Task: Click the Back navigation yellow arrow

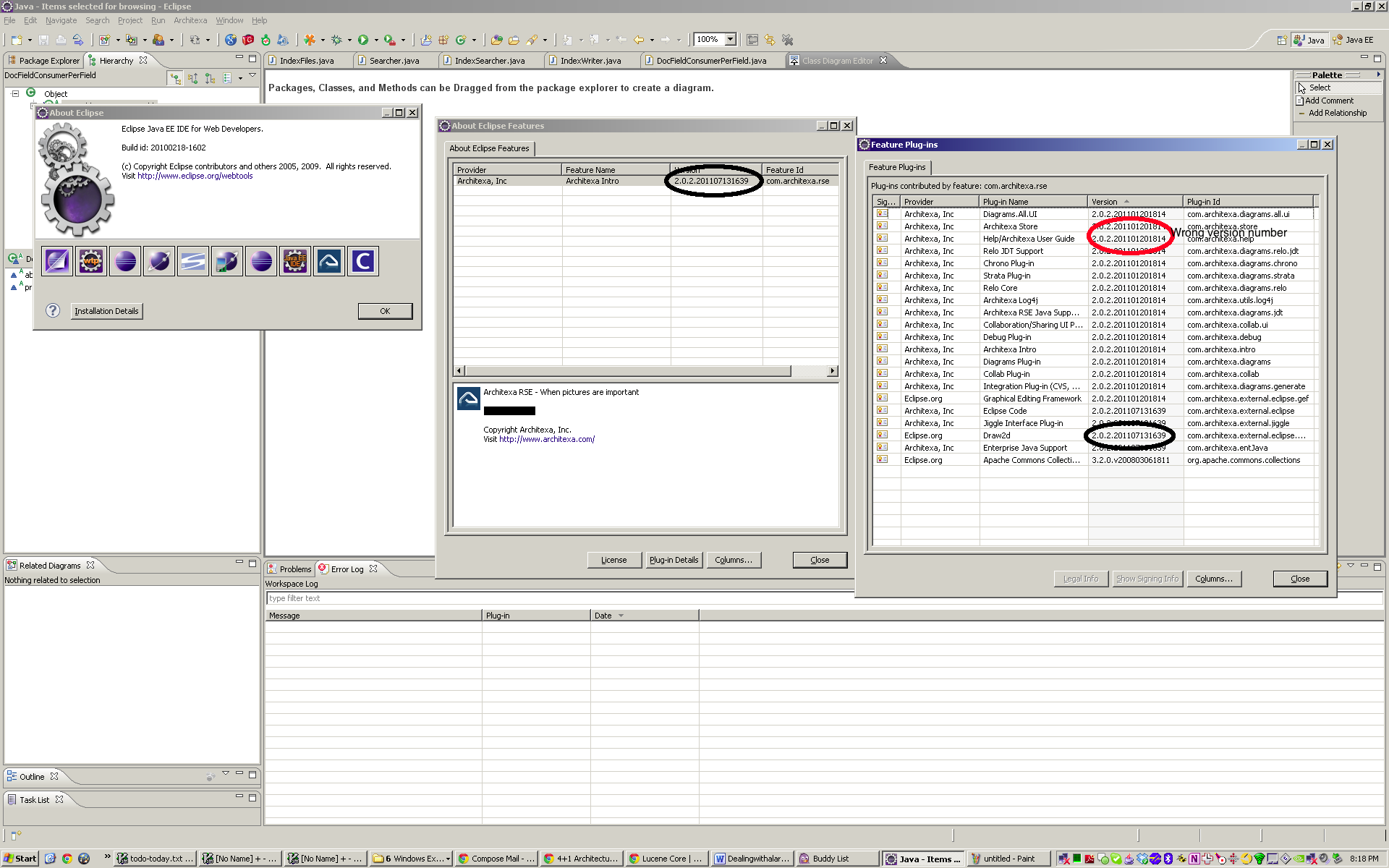Action: point(639,40)
